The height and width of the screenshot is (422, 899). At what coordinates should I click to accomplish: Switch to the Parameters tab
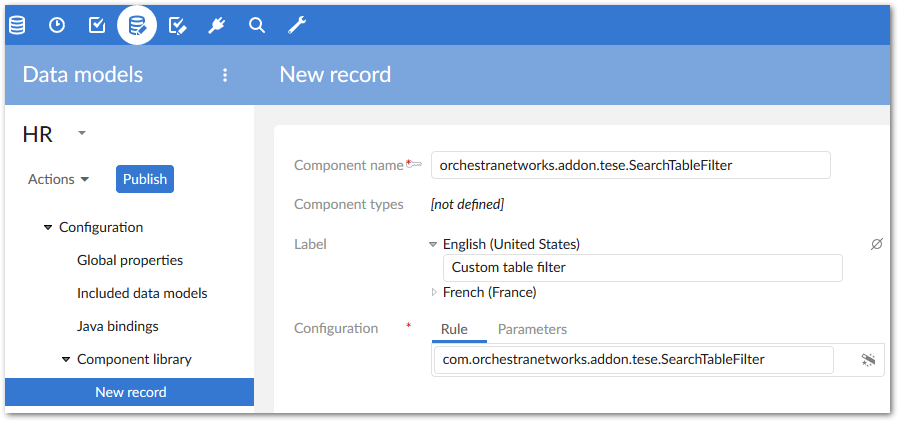point(532,329)
